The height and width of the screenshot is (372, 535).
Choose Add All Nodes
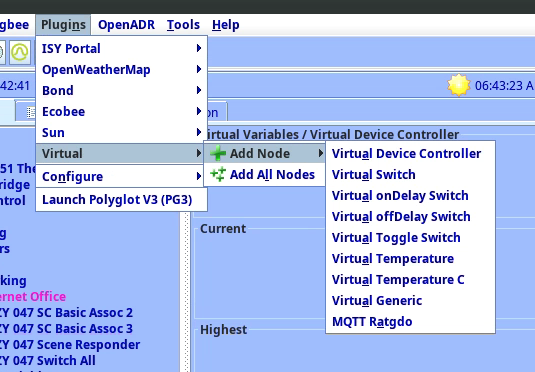(264, 174)
